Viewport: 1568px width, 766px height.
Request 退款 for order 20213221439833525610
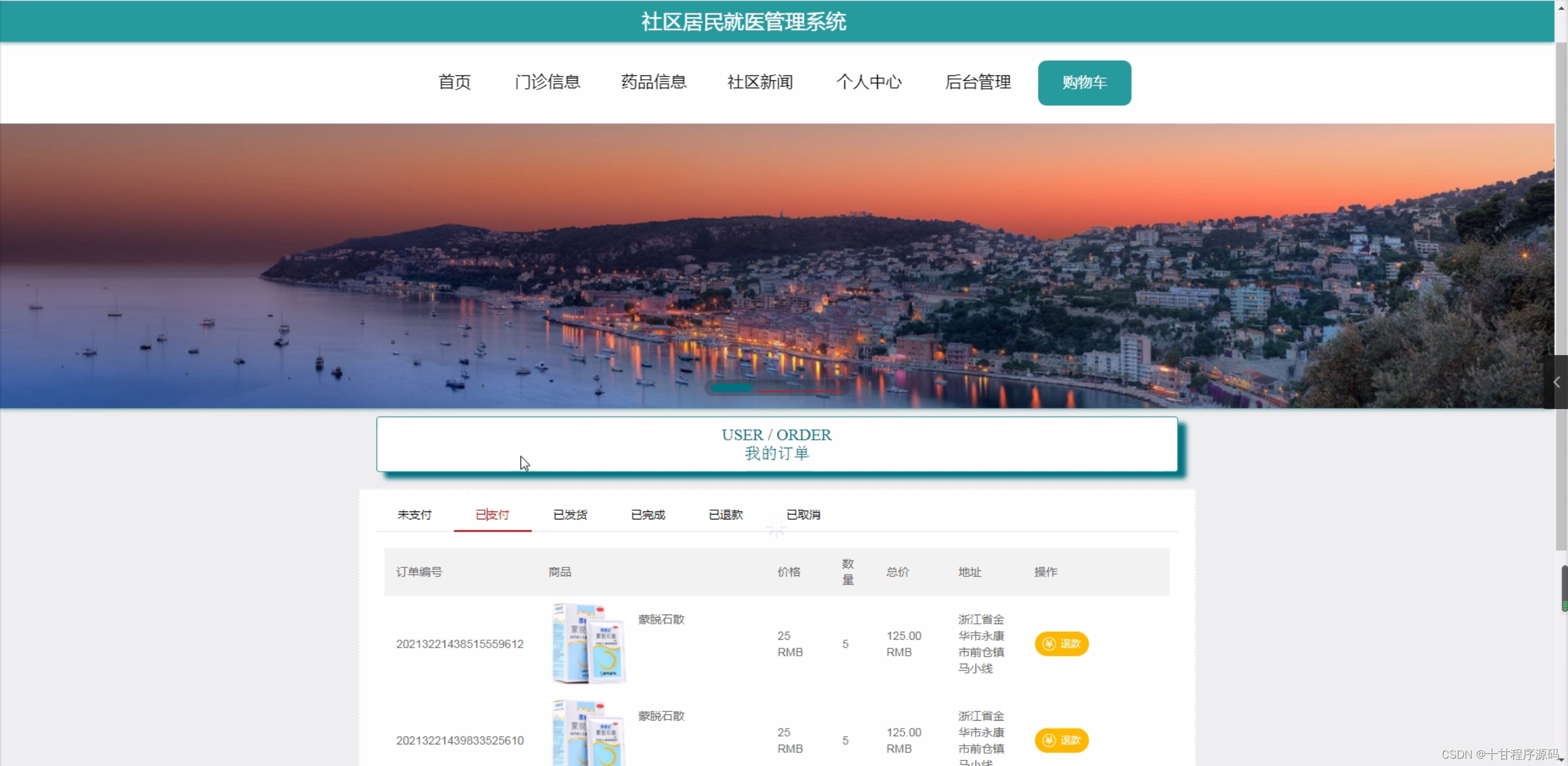1062,740
